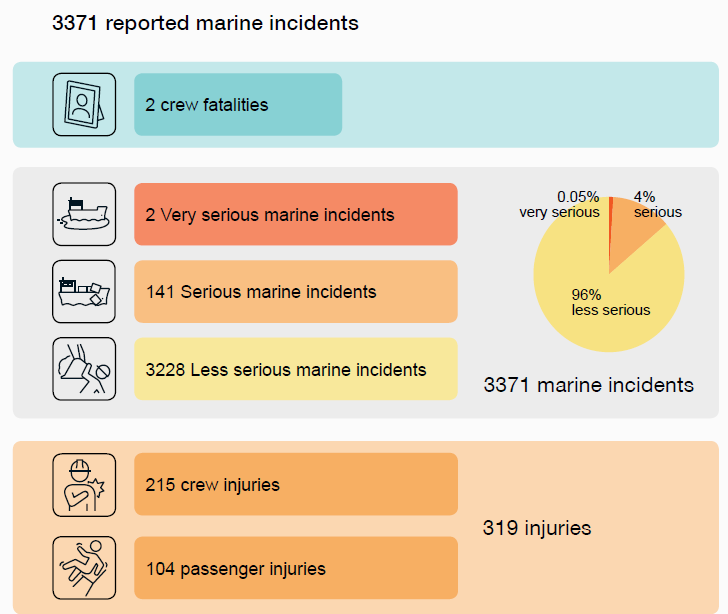
Task: Click the 3371 reported marine incidents heading
Action: click(x=205, y=22)
